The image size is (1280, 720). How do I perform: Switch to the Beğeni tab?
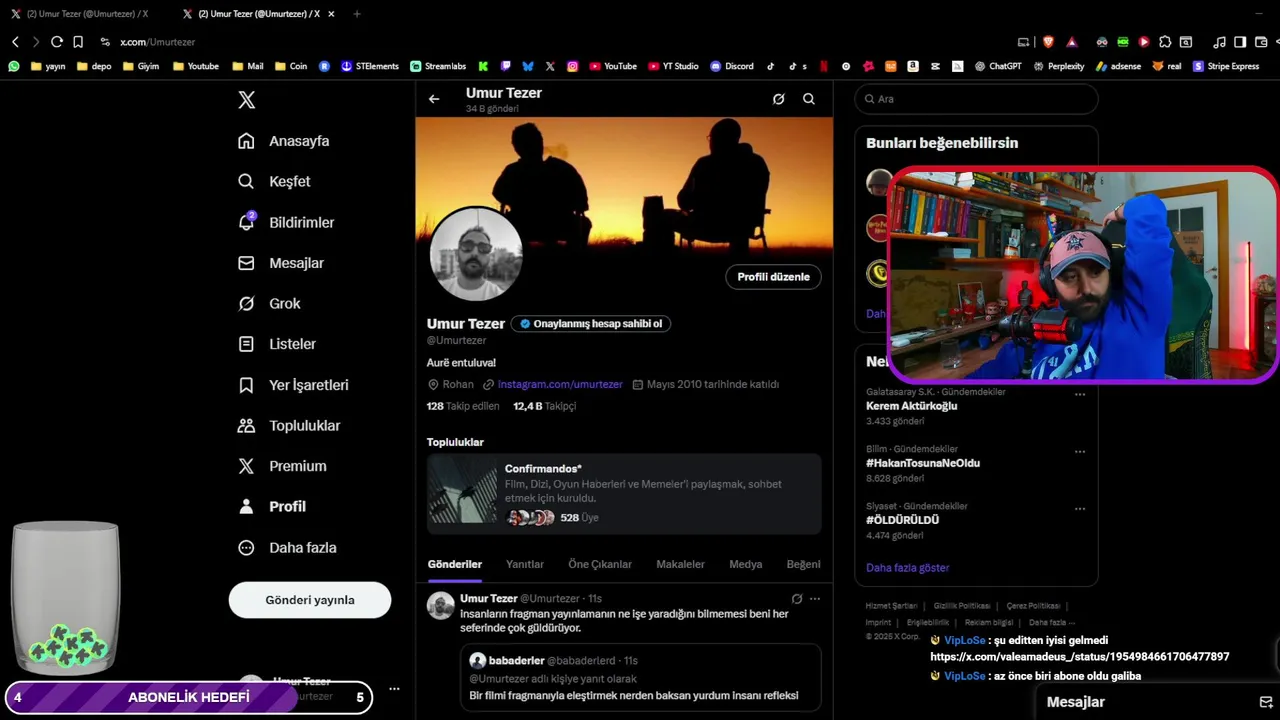803,564
